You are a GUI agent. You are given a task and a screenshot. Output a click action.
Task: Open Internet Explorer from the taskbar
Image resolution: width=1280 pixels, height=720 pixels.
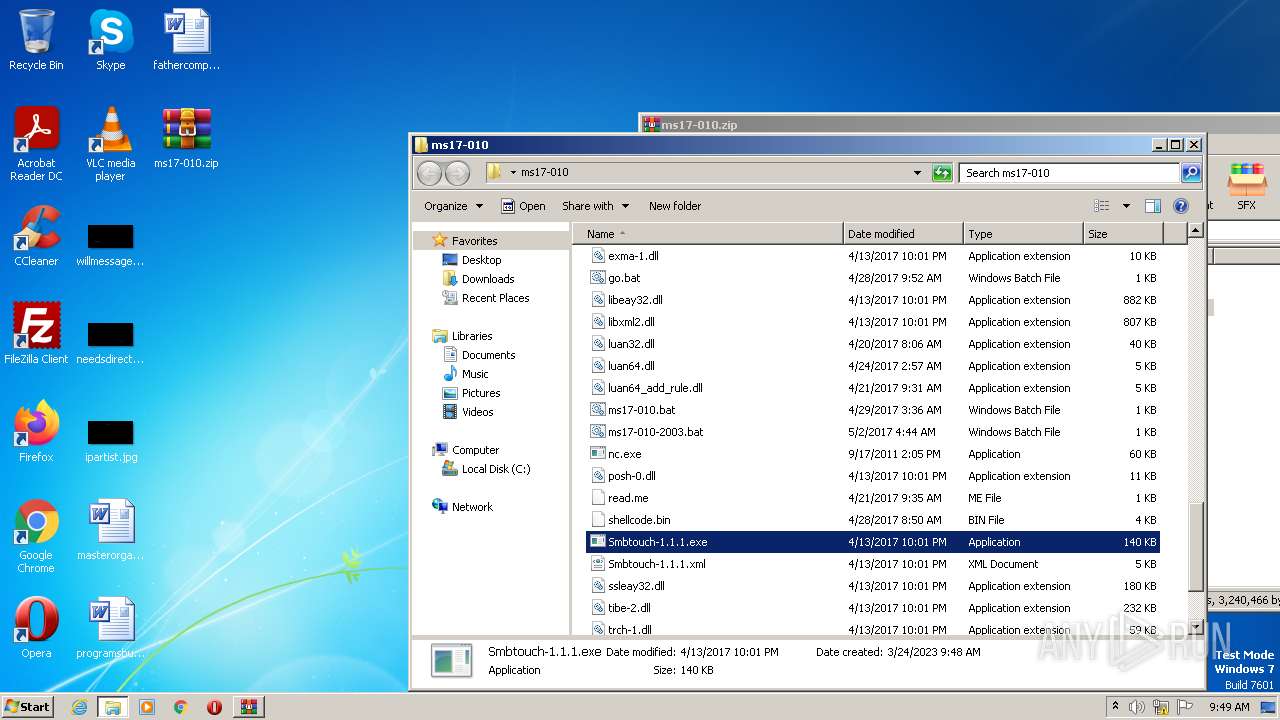coord(79,707)
